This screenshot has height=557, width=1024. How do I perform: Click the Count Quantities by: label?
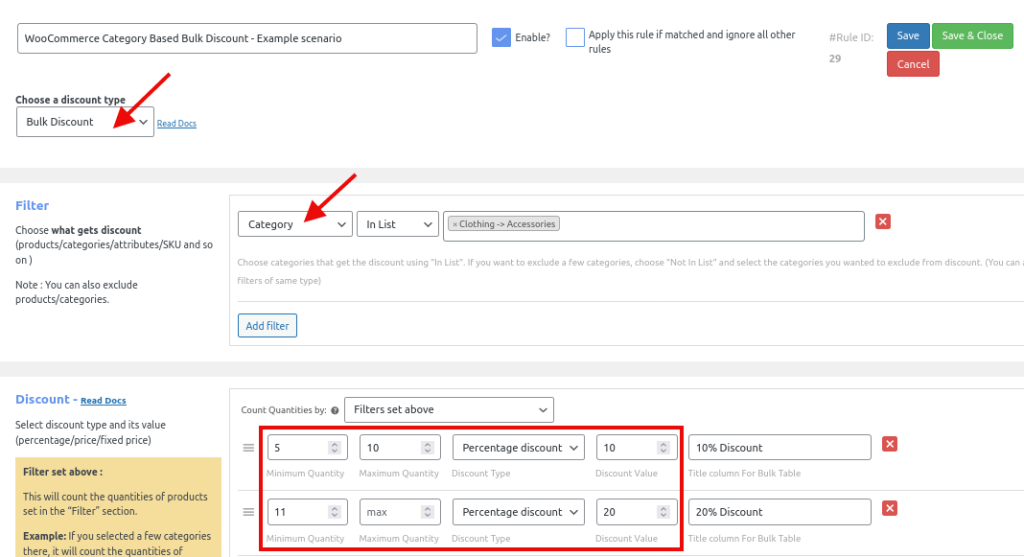click(x=283, y=410)
